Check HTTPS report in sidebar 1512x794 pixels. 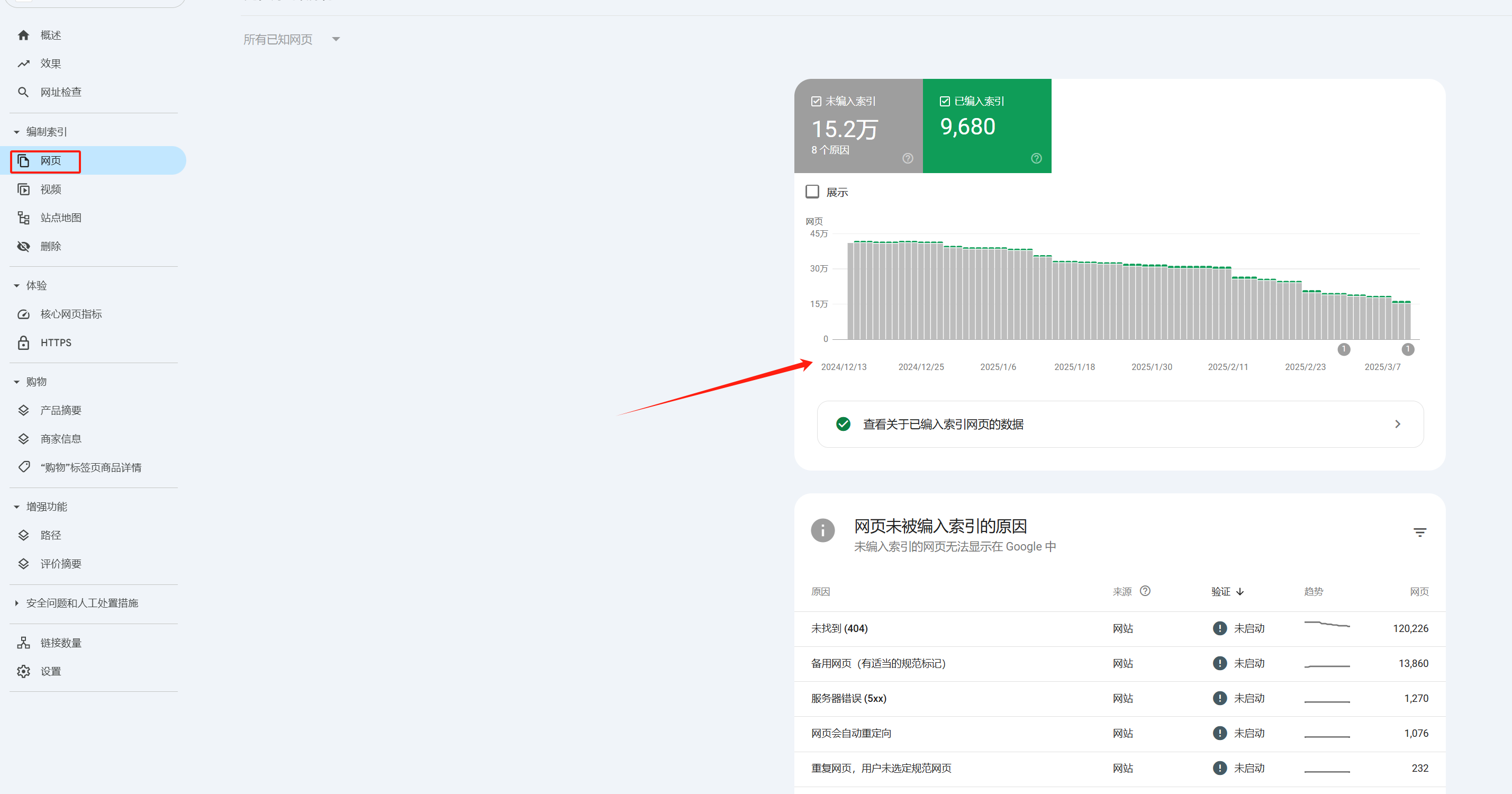coord(55,342)
